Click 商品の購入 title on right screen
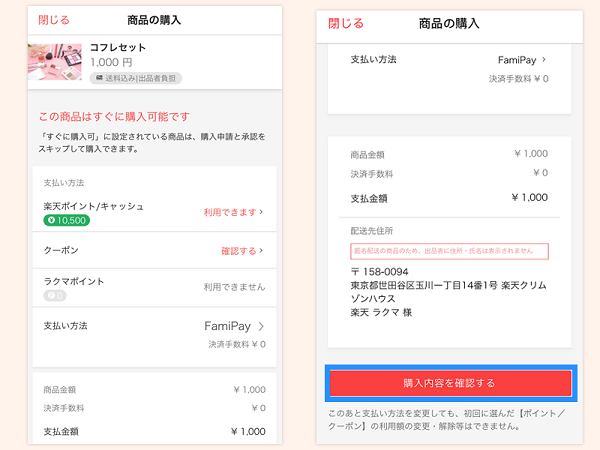This screenshot has width=600, height=450. point(449,24)
